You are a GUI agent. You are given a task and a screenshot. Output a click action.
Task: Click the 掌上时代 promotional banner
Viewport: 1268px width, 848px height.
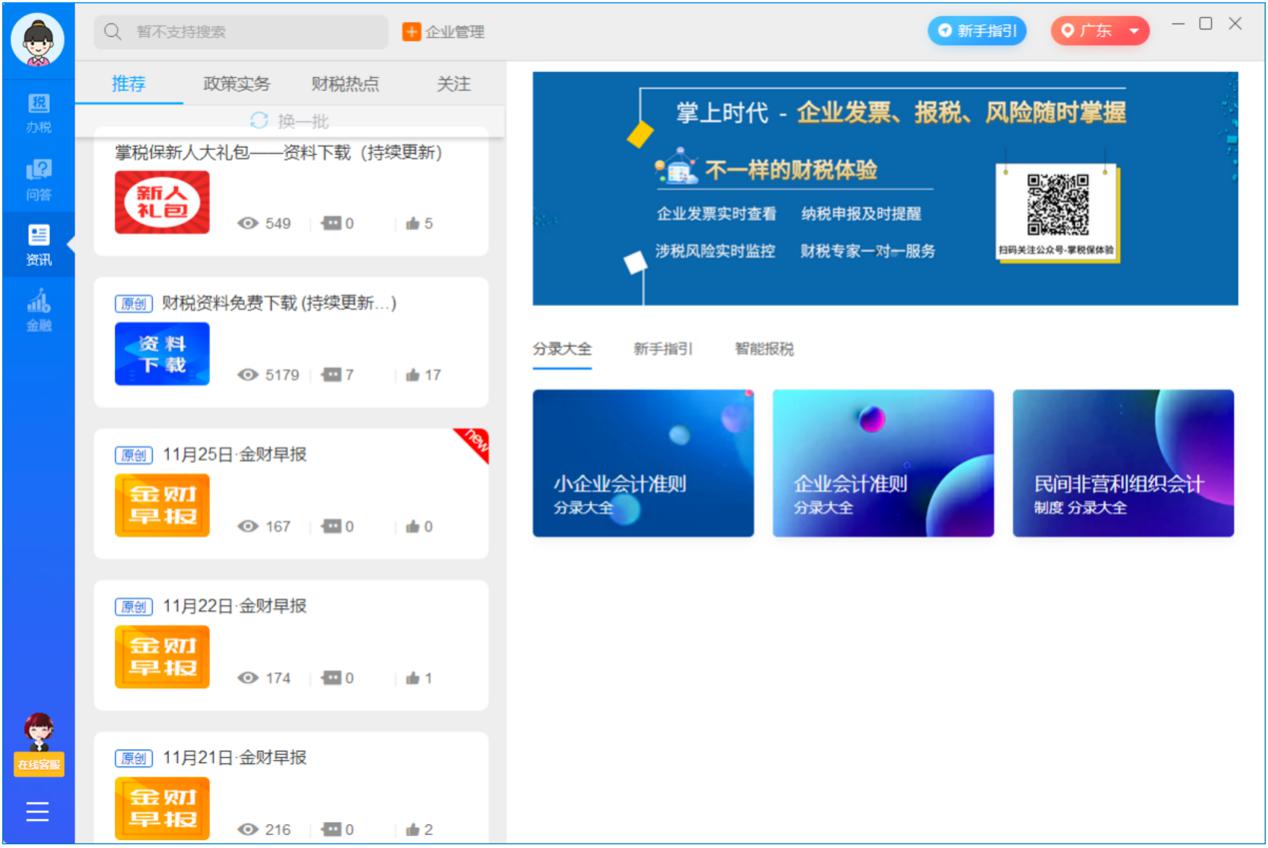pos(885,188)
